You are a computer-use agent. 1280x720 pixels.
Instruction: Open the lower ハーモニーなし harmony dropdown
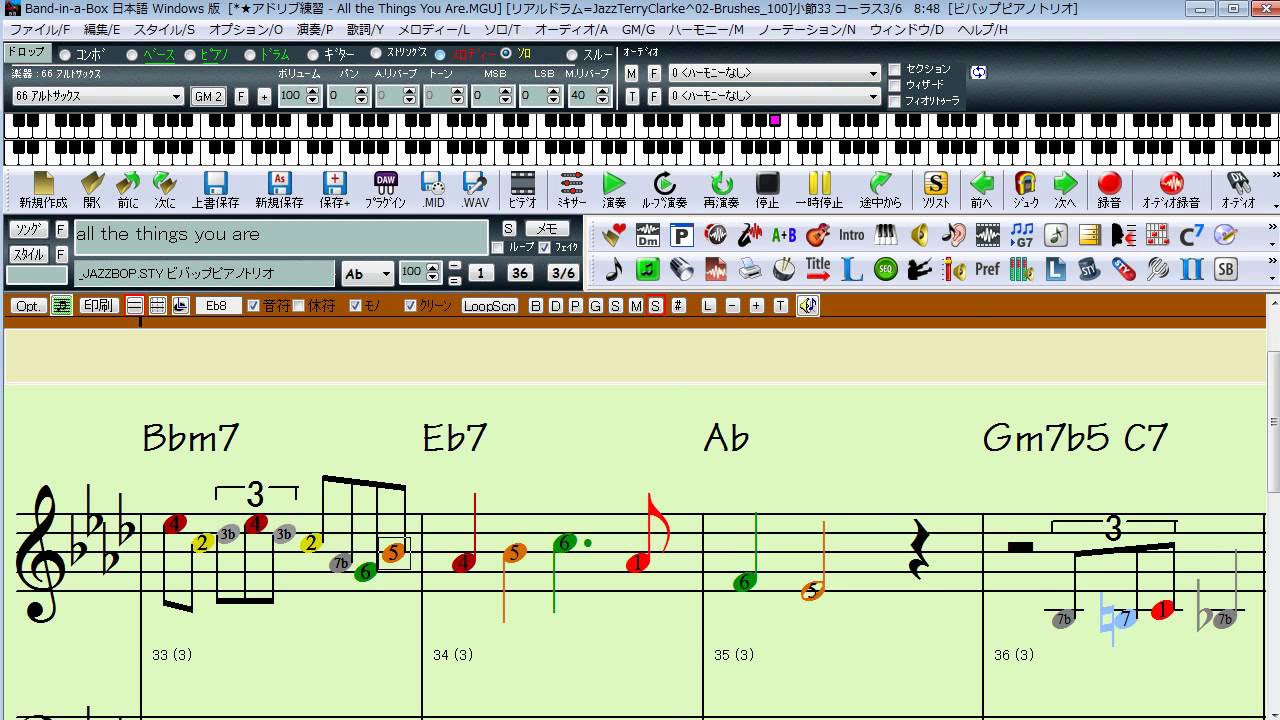(x=775, y=96)
